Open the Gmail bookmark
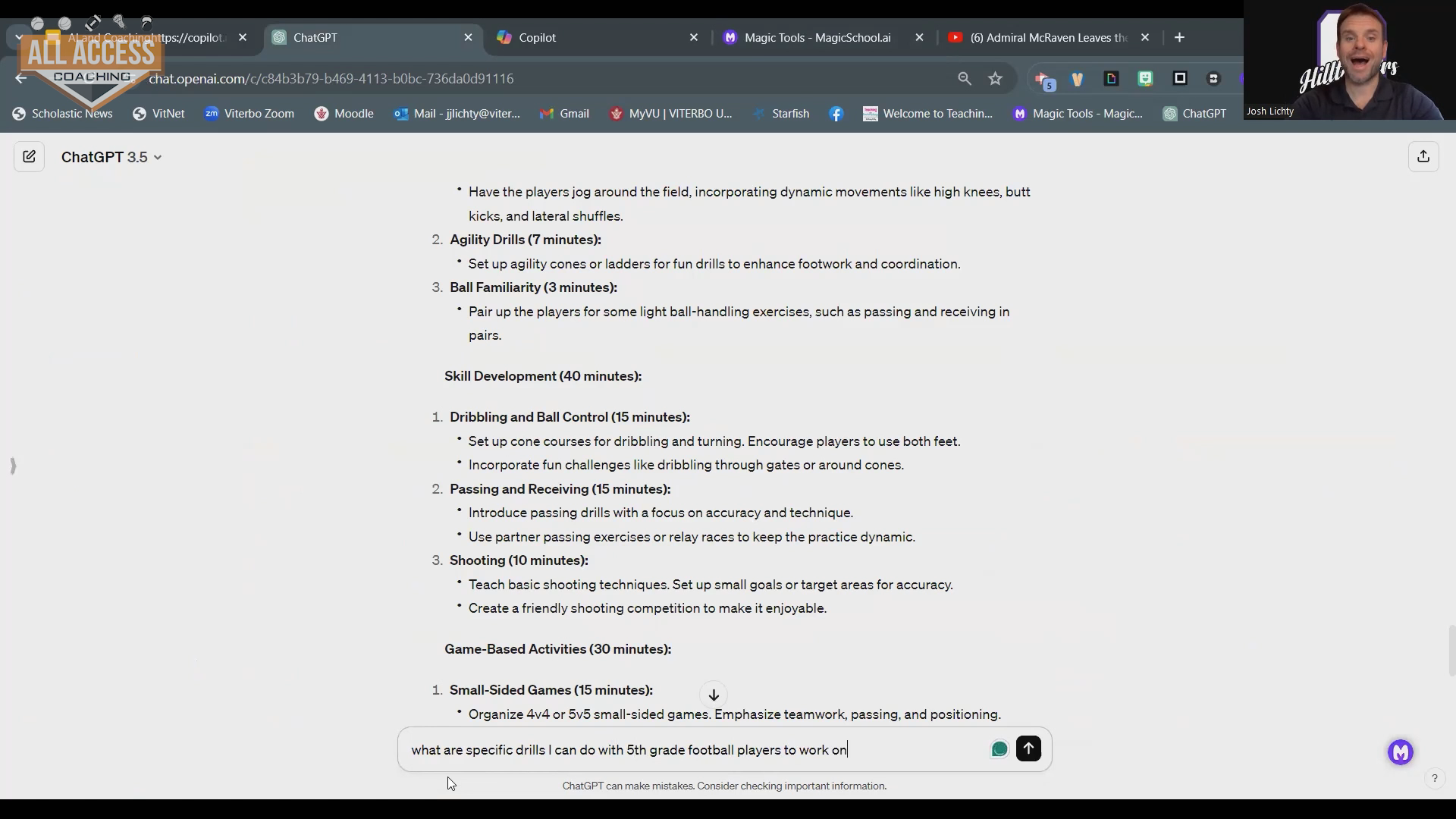Image resolution: width=1456 pixels, height=819 pixels. 564,114
